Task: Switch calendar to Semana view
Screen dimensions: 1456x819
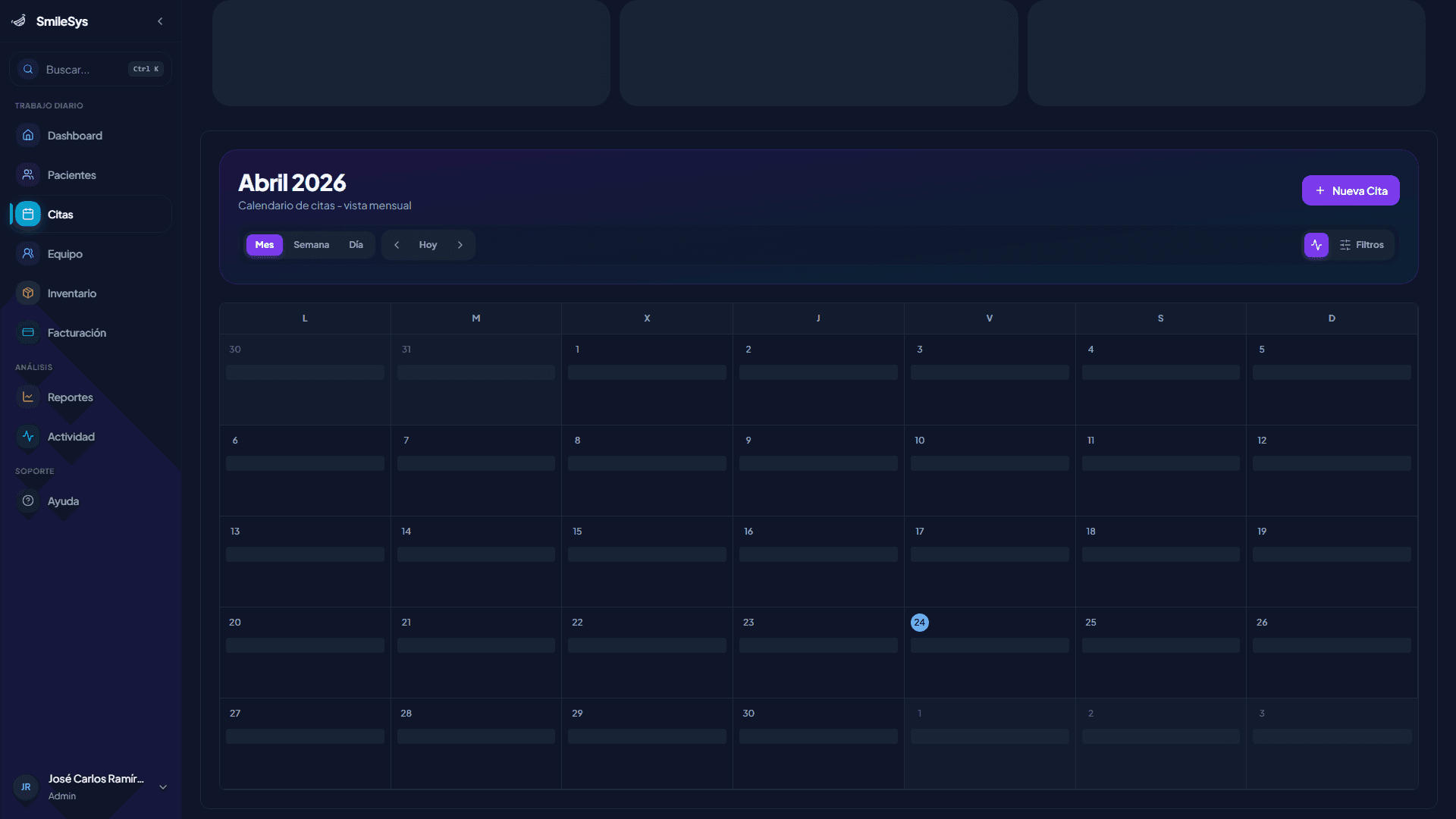Action: (312, 245)
